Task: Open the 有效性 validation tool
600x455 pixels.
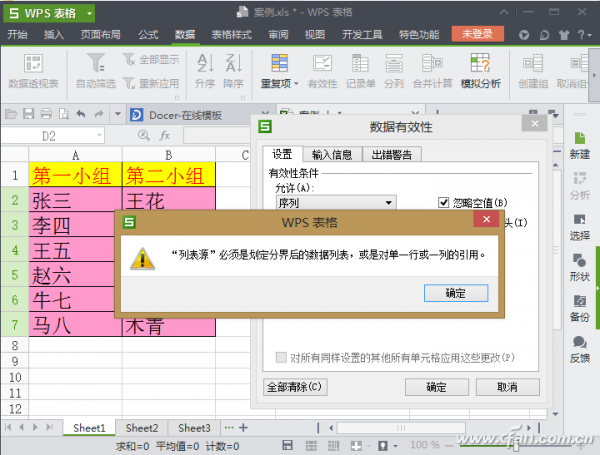Action: [x=323, y=71]
